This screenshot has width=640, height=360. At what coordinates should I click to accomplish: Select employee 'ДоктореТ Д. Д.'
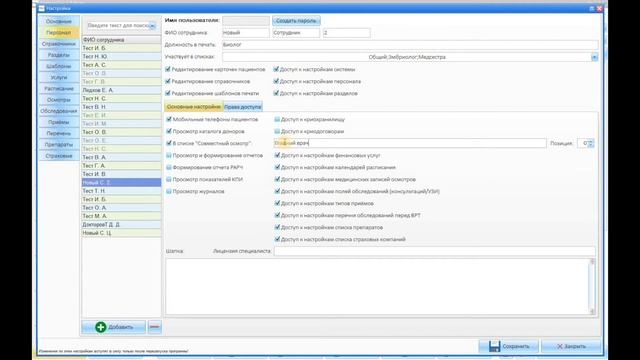[x=122, y=224]
